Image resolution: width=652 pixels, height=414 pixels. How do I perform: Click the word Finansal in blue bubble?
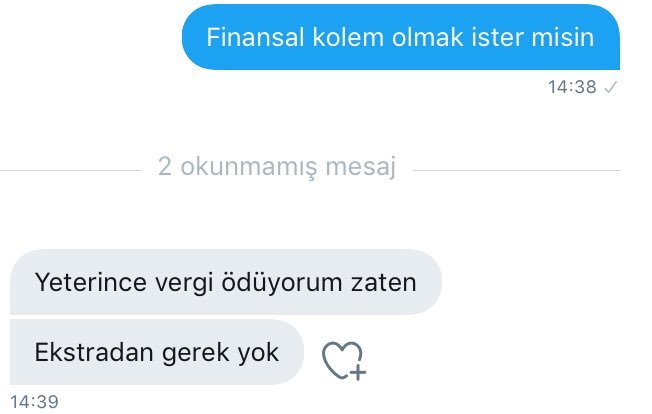point(255,37)
